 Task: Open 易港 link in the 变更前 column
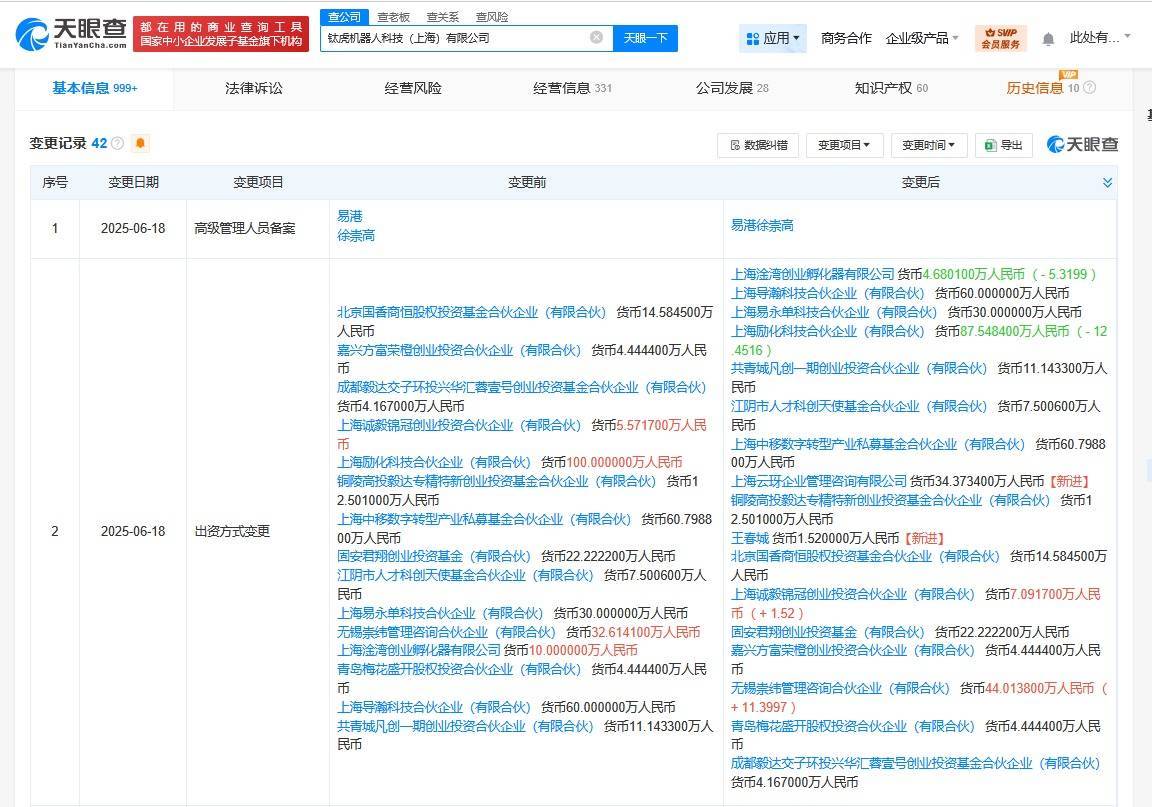tap(350, 216)
